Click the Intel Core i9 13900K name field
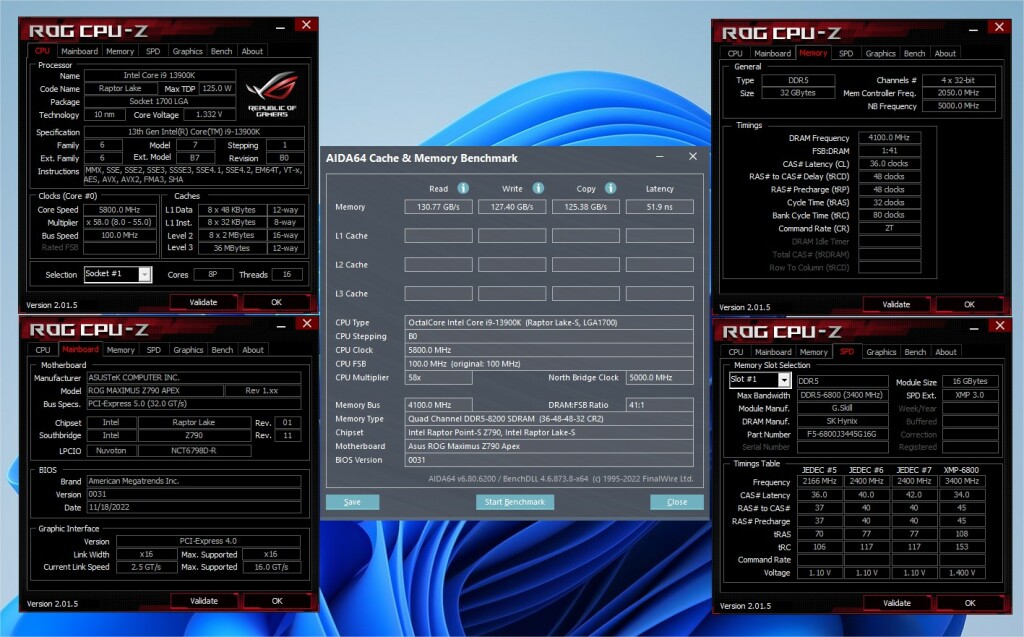The image size is (1024, 637). tap(159, 75)
